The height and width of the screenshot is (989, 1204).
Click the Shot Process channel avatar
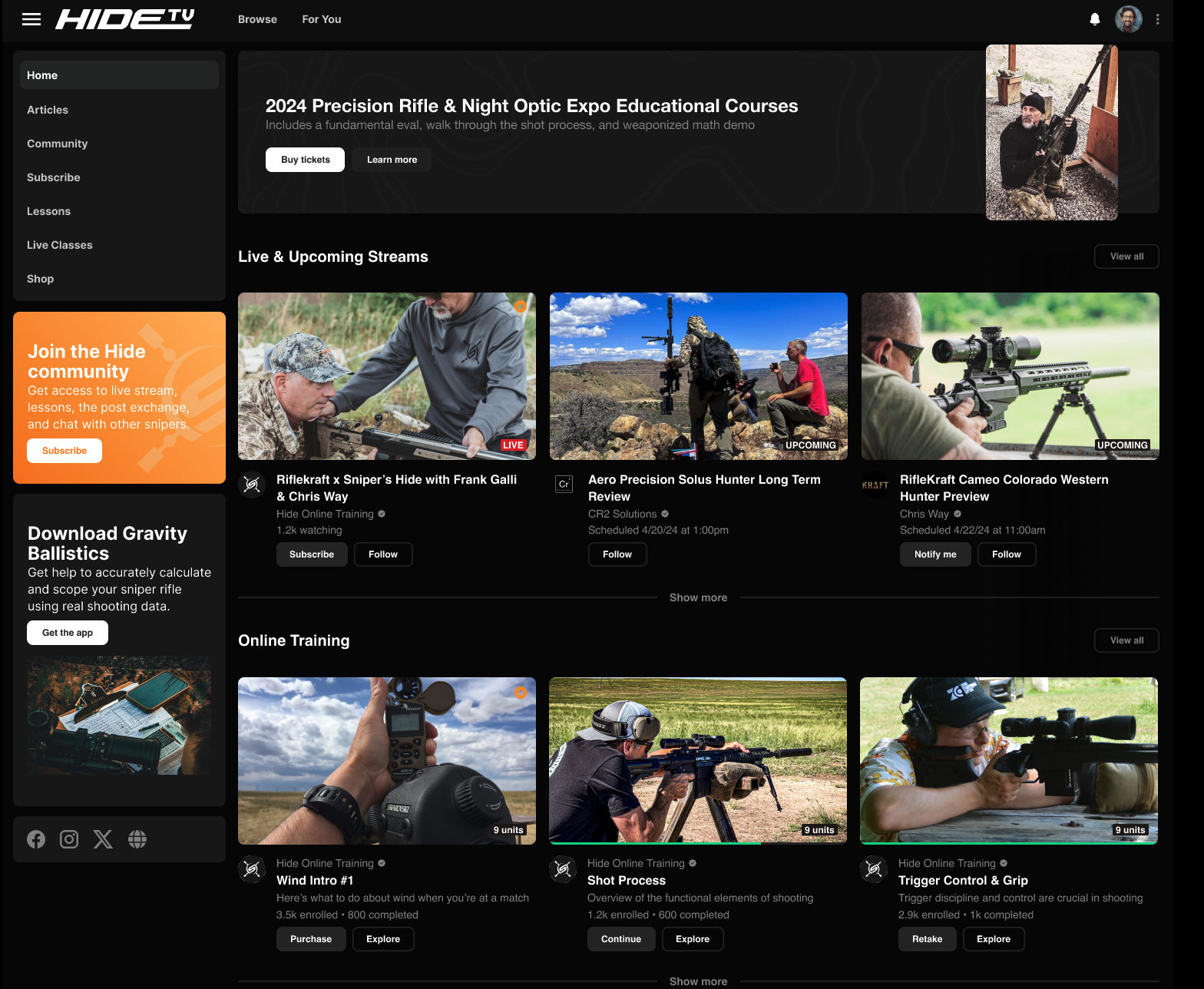click(x=563, y=869)
